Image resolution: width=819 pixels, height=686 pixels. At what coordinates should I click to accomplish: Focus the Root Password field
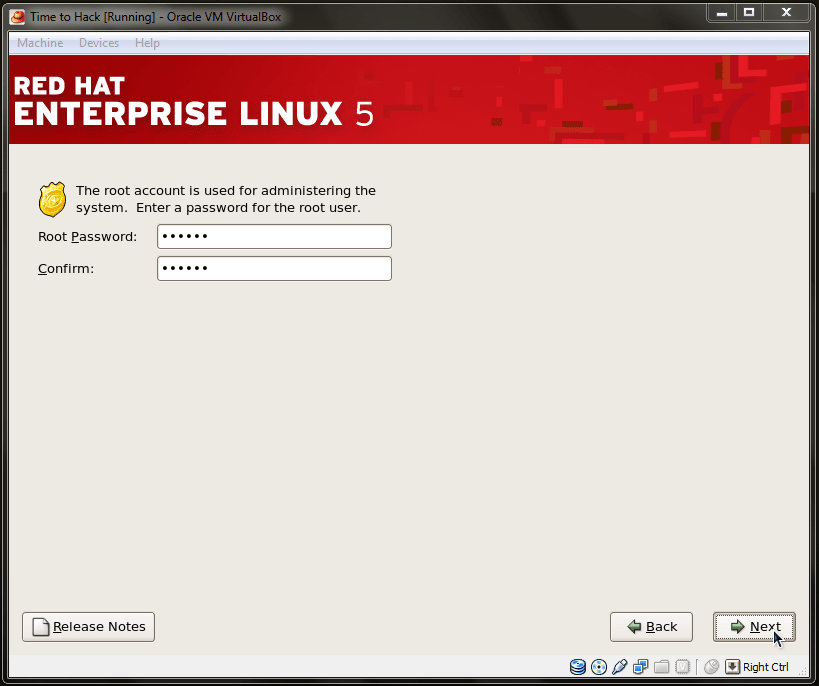click(274, 237)
